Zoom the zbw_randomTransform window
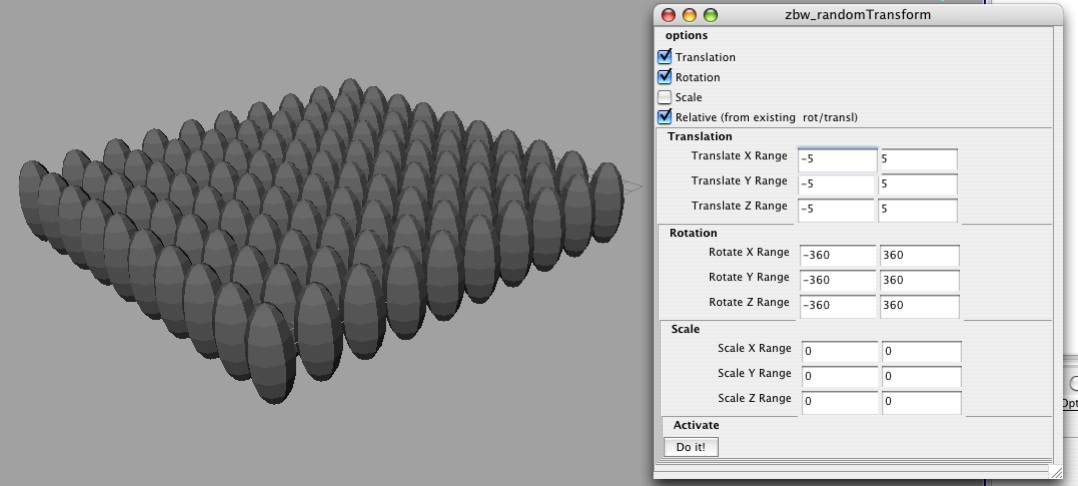 [x=710, y=14]
